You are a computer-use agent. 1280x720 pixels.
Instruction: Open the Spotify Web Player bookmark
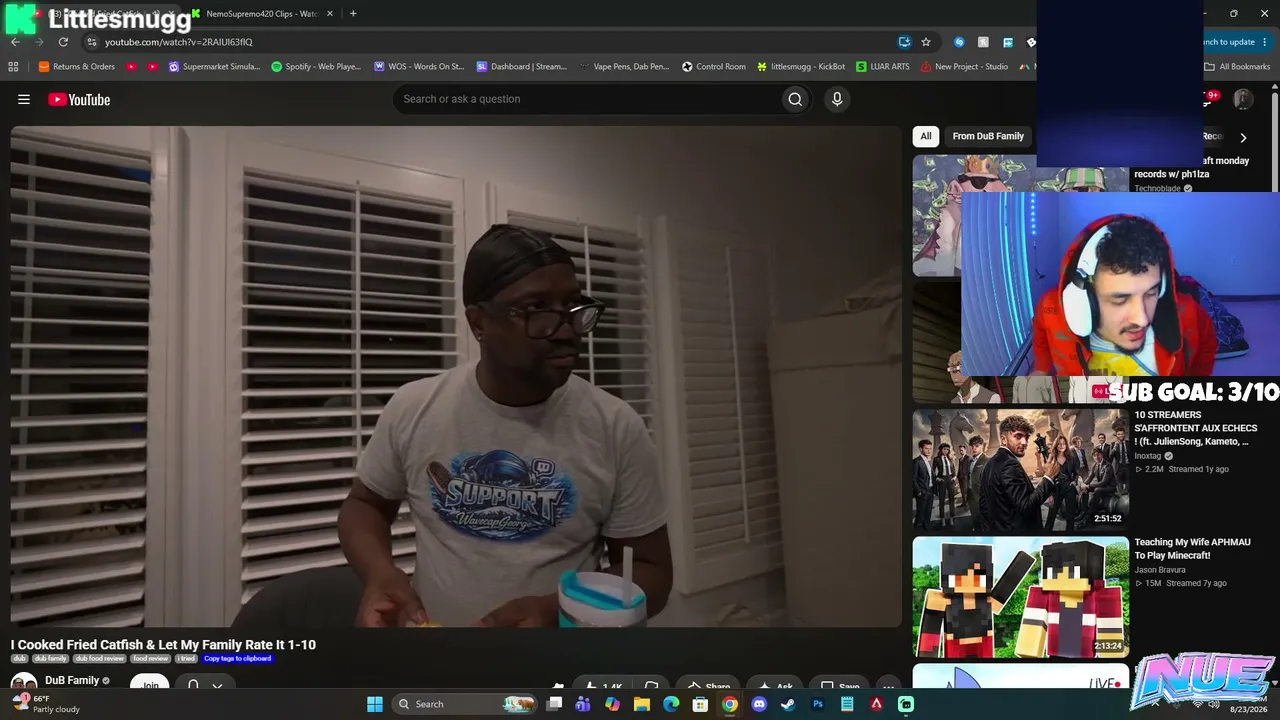click(316, 67)
